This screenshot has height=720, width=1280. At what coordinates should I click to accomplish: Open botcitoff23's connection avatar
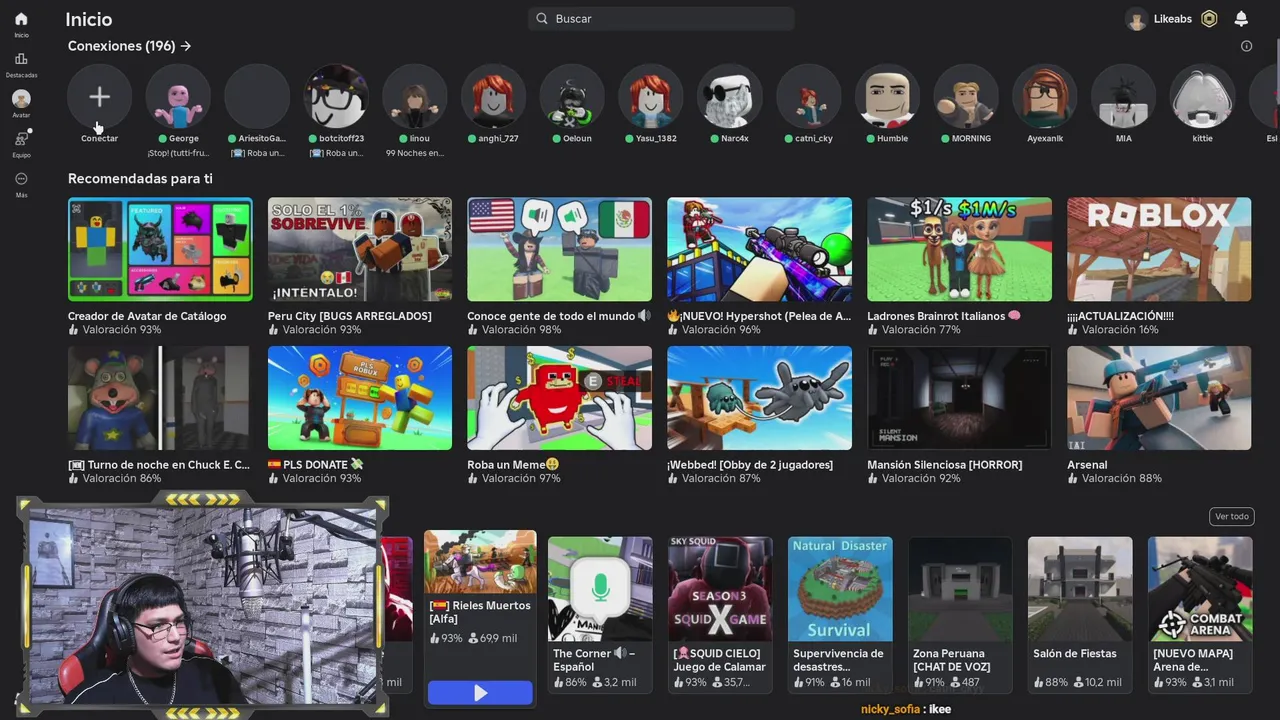(x=336, y=97)
